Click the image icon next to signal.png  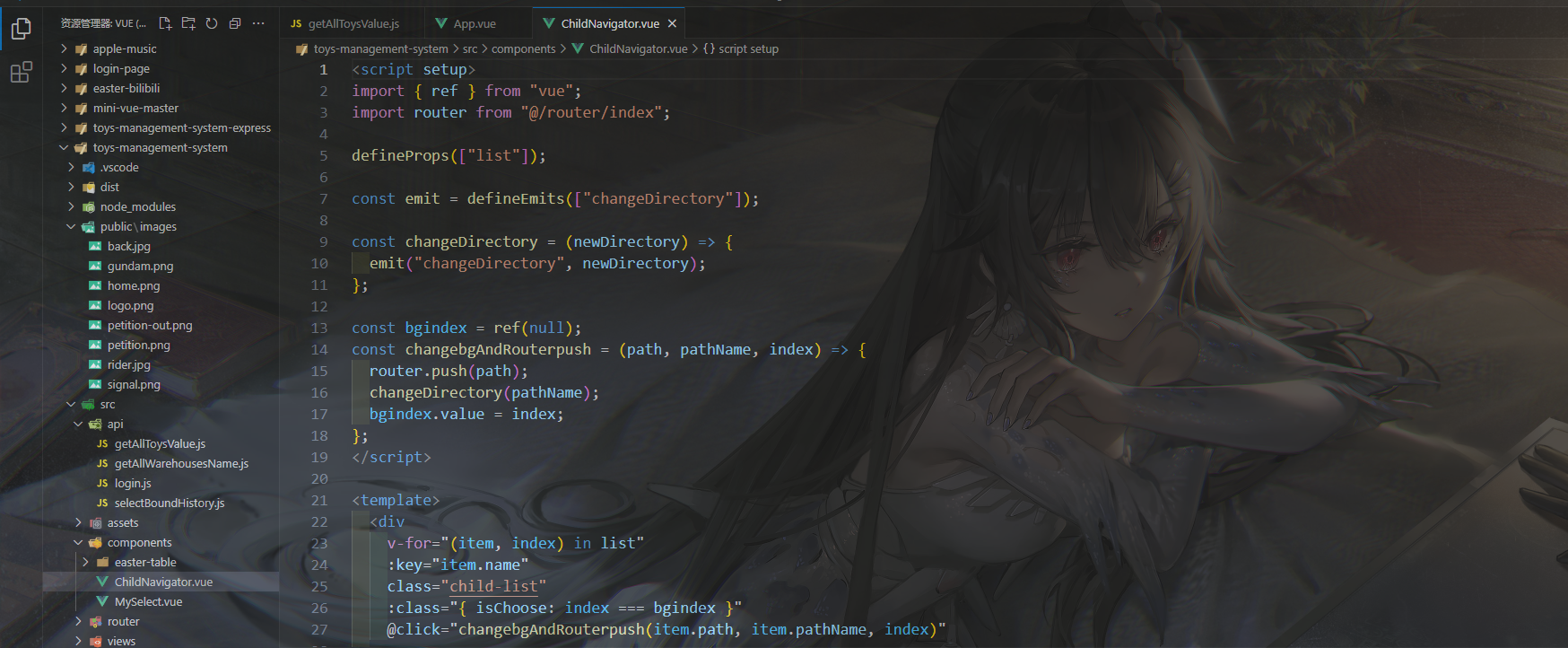[x=95, y=384]
